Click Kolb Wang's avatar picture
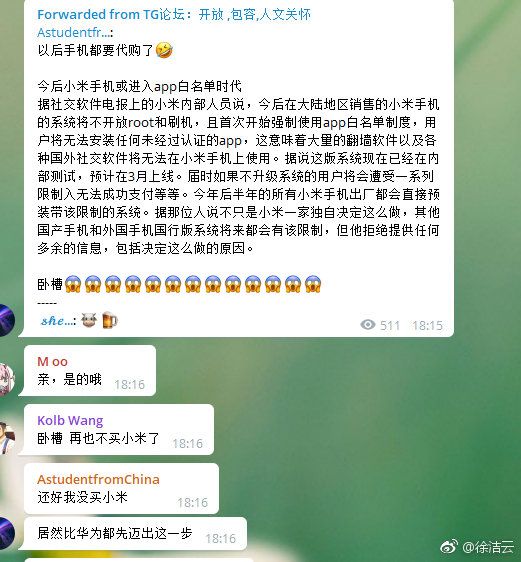This screenshot has height=562, width=521. click(x=7, y=438)
